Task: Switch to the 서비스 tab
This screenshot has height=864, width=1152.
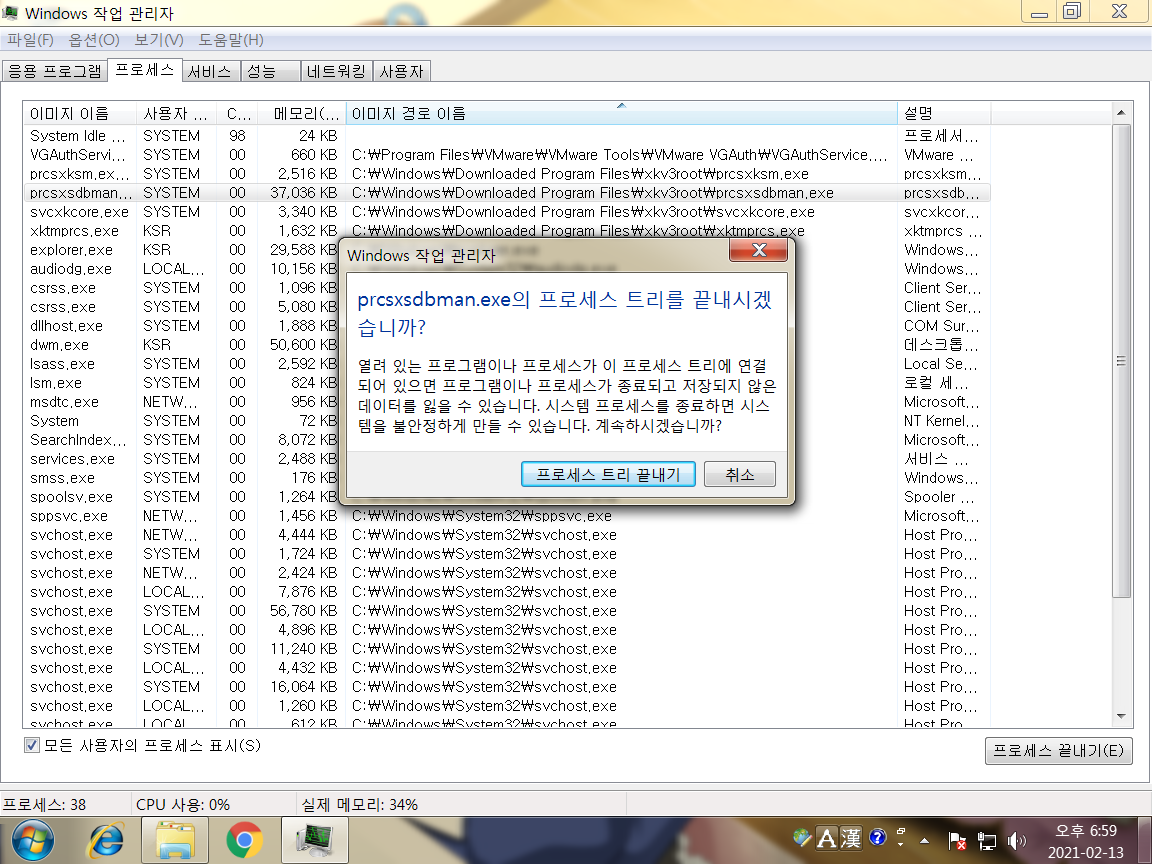Action: [209, 71]
